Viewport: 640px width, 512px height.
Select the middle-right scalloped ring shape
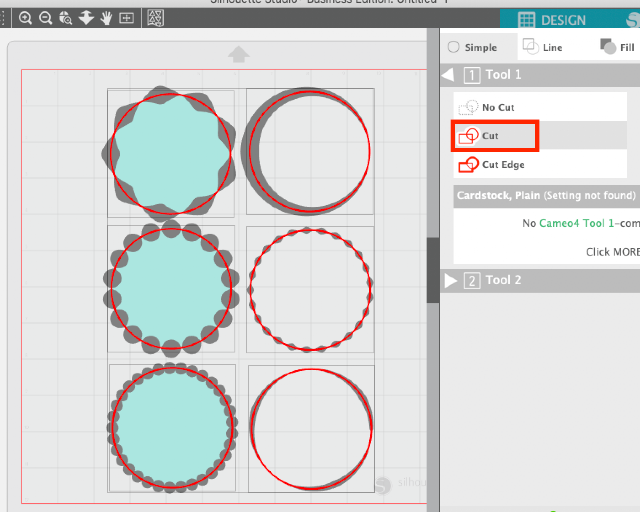pos(310,289)
